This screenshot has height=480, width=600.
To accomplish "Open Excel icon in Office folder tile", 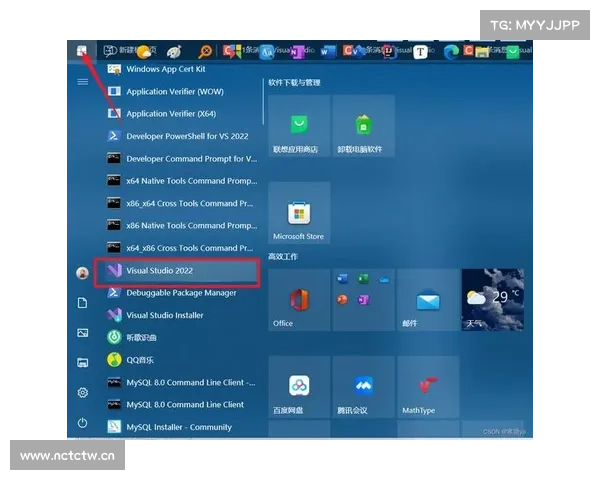I will 363,279.
